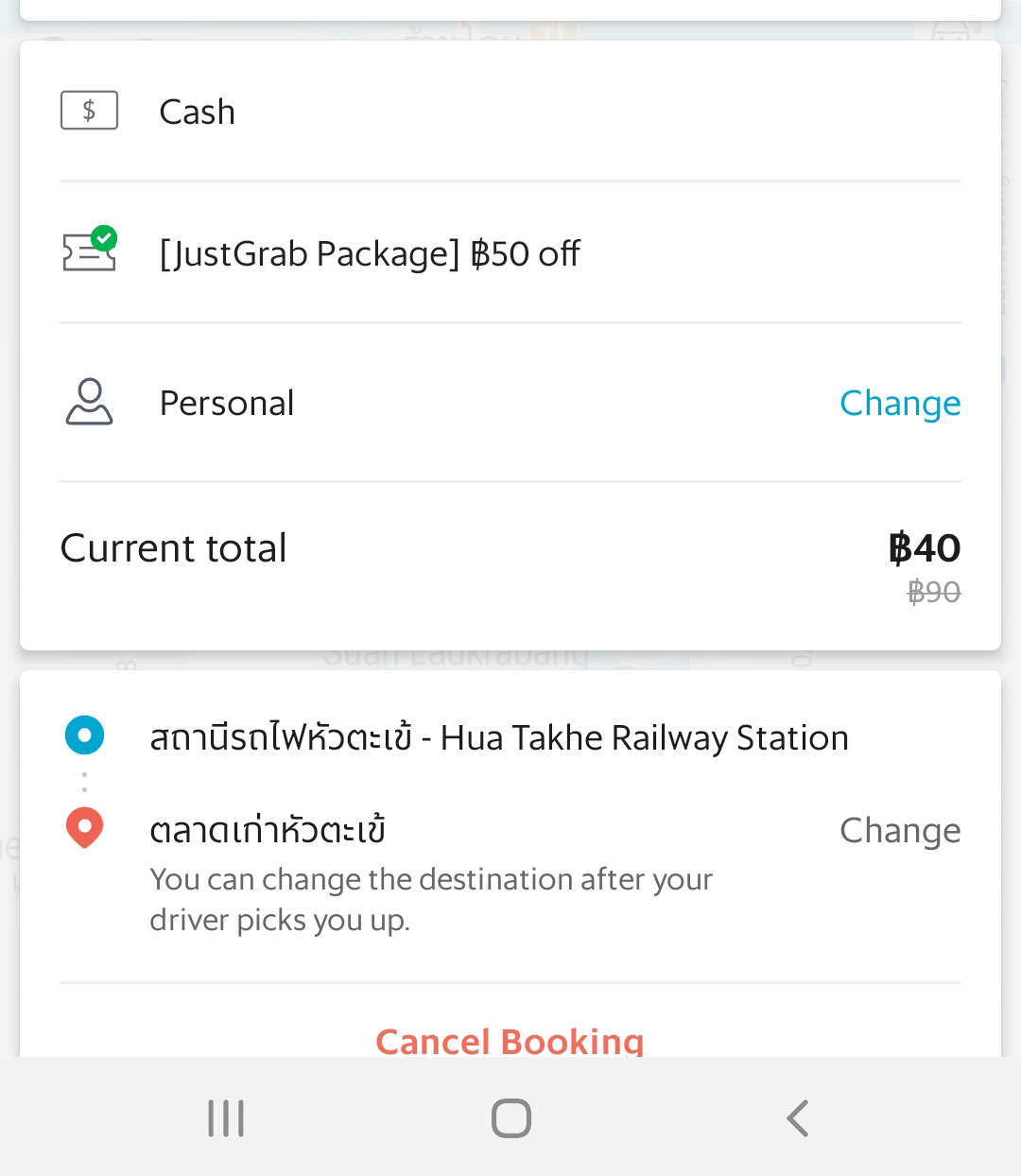Change the Personal ride profile

coord(899,403)
